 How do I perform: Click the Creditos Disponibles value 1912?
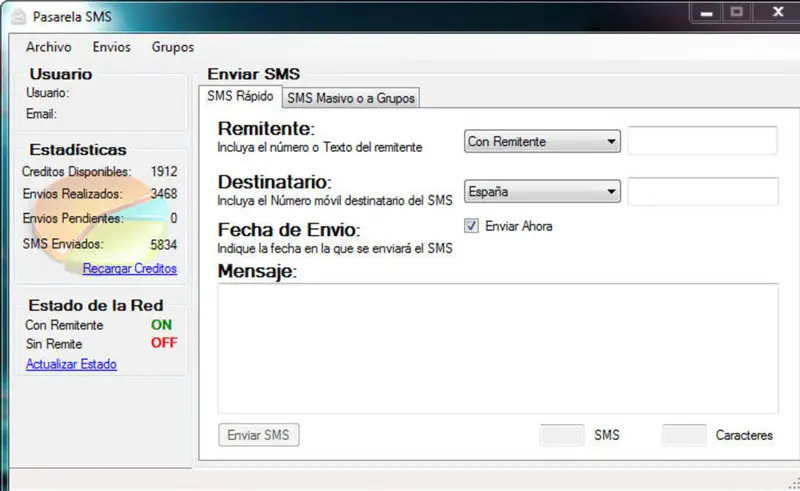click(x=164, y=171)
